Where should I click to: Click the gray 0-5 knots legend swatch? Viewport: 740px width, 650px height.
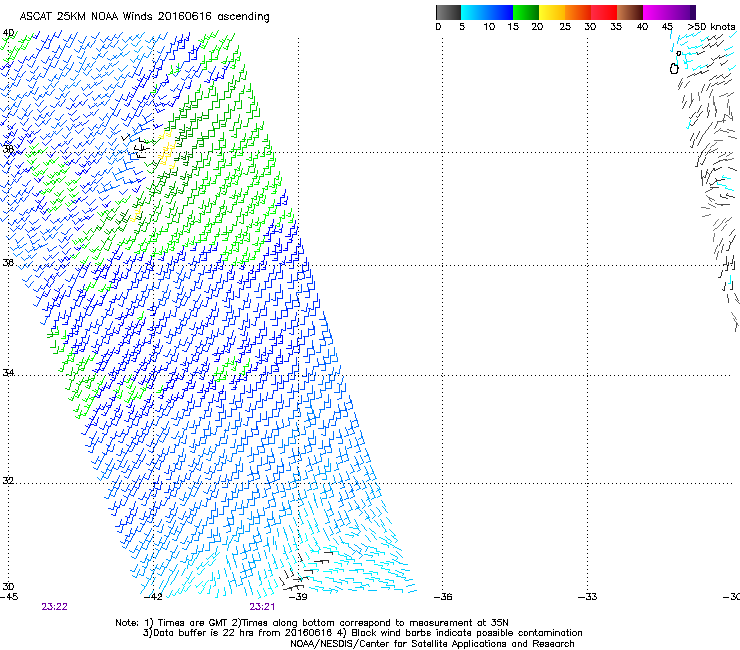point(448,12)
